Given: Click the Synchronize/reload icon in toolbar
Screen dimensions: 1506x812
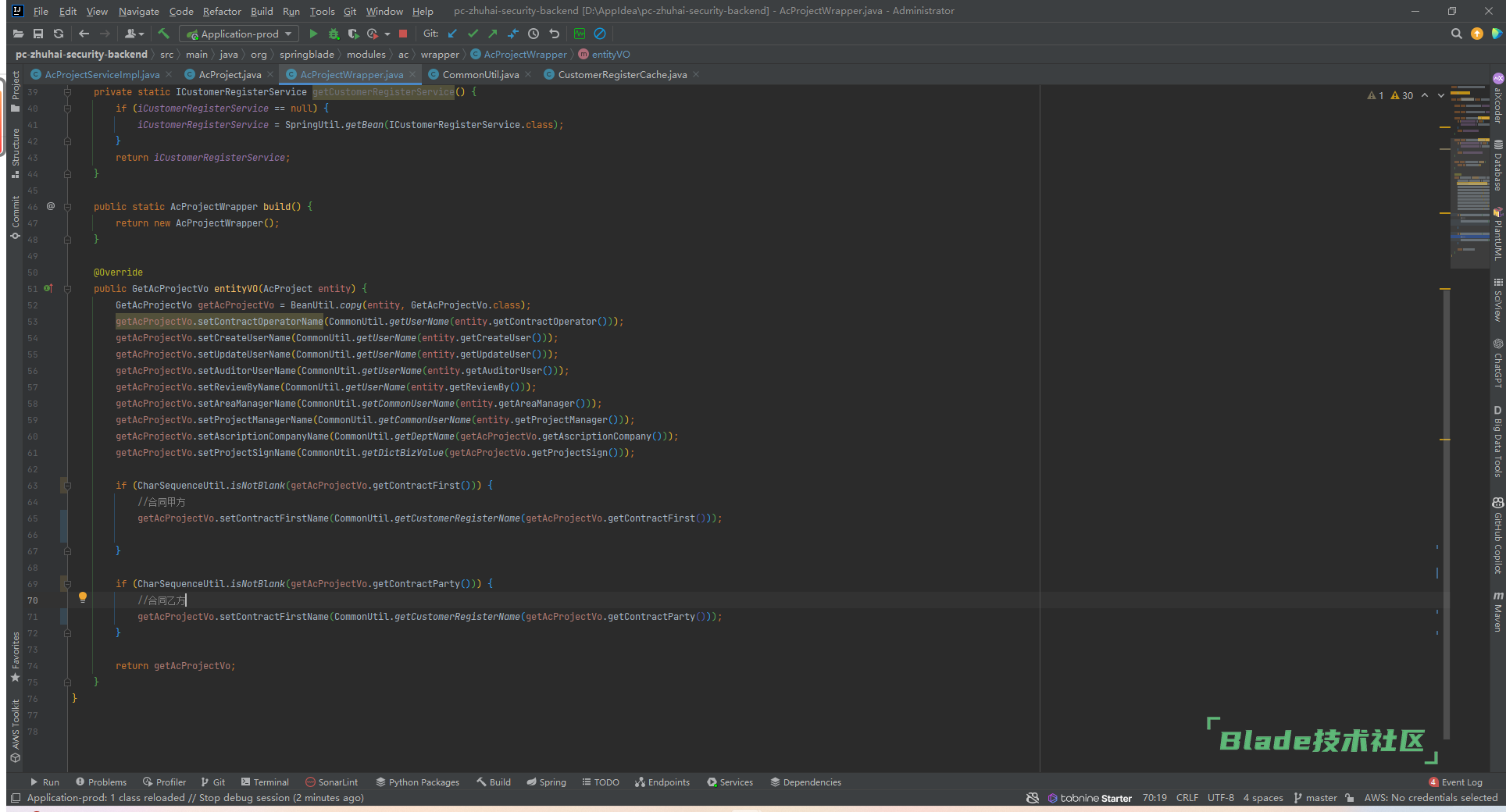Looking at the screenshot, I should coord(59,34).
